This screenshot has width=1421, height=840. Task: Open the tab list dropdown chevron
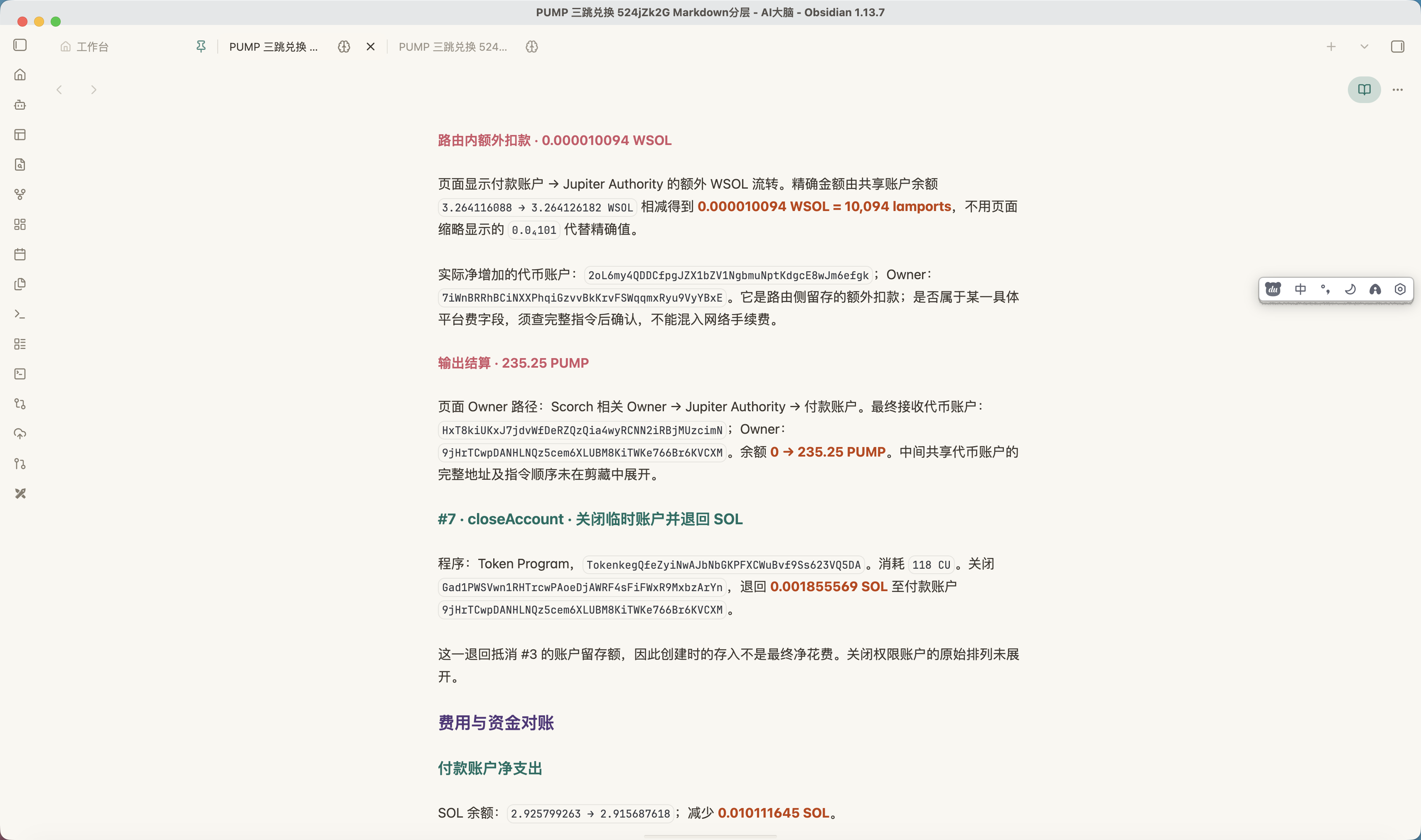tap(1364, 47)
